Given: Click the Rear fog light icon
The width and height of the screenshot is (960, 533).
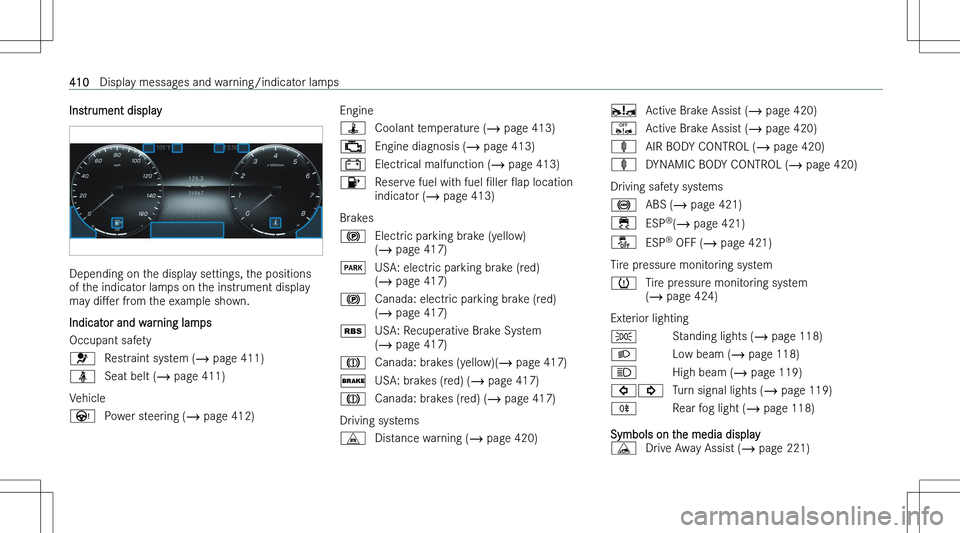Looking at the screenshot, I should (623, 408).
